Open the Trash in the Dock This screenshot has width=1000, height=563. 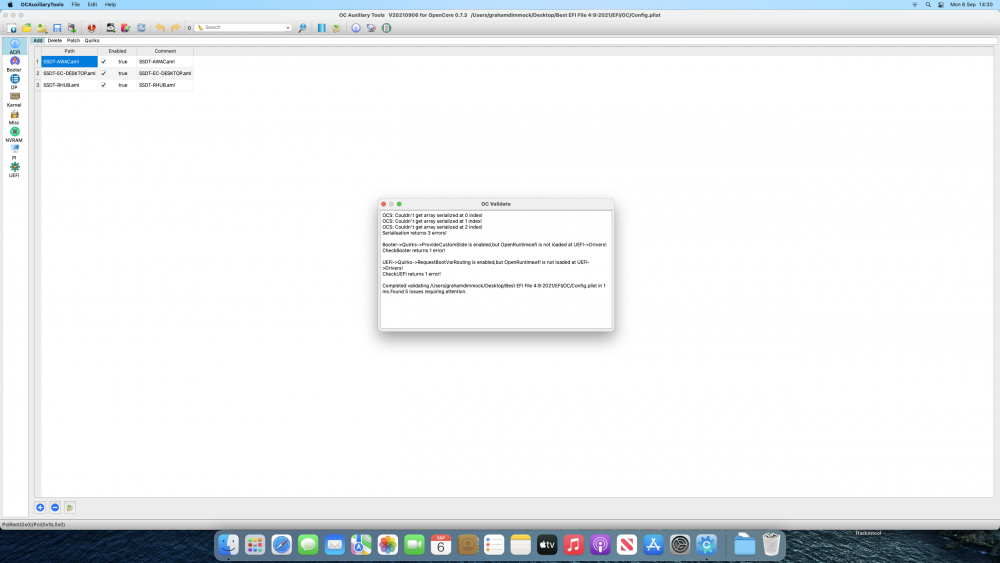coord(771,545)
